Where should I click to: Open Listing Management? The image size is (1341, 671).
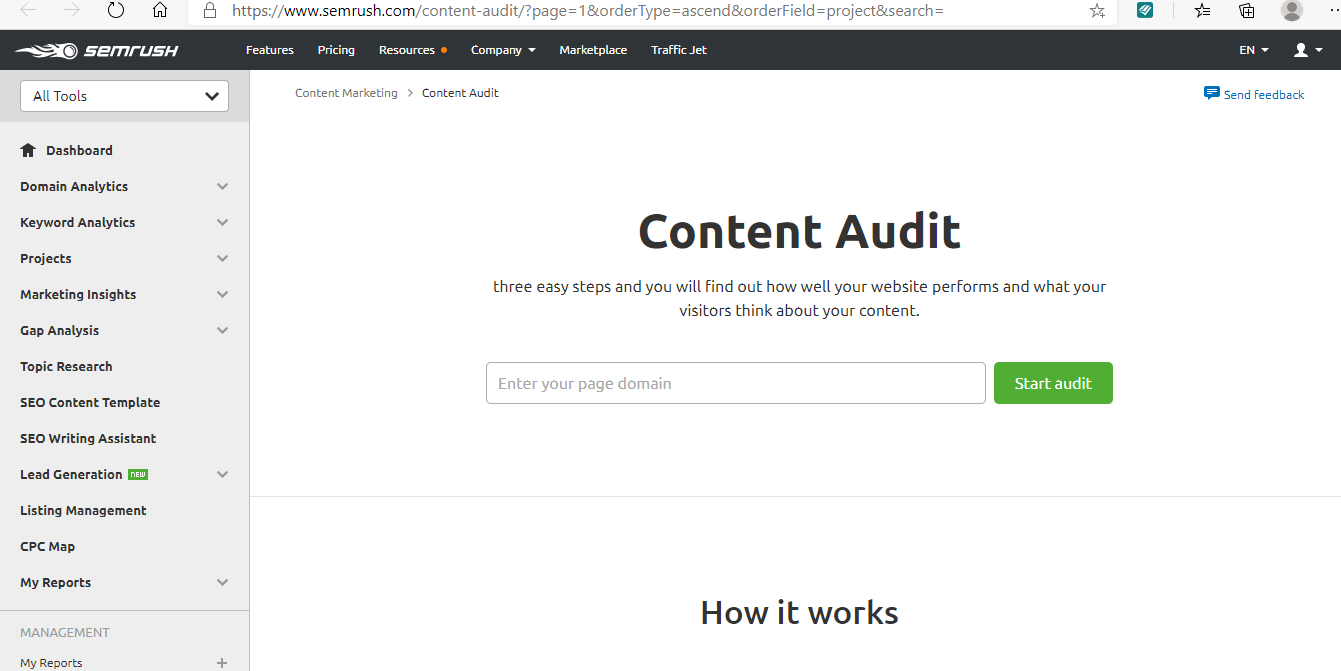83,511
